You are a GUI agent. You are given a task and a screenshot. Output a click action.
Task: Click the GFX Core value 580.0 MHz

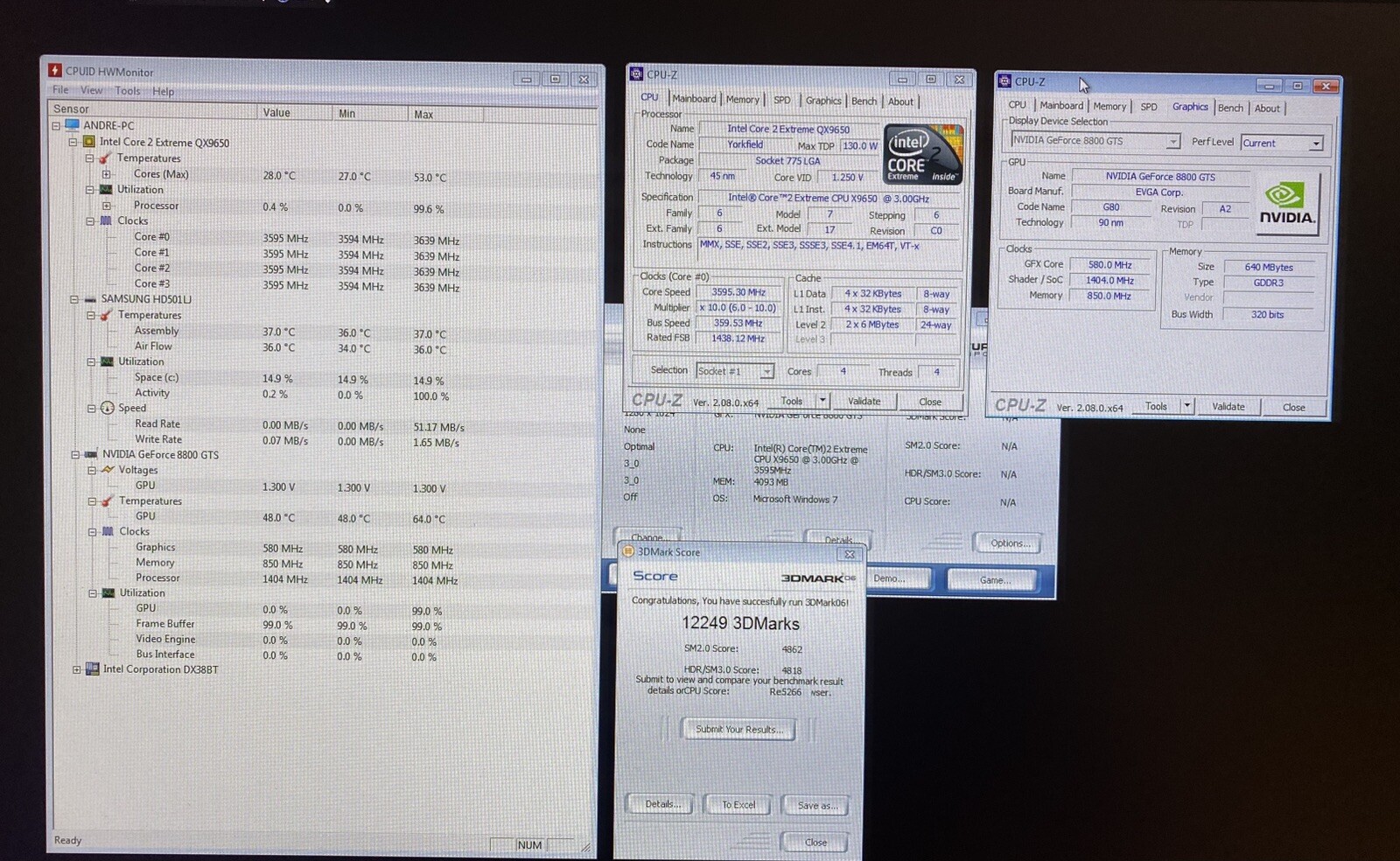[1109, 264]
